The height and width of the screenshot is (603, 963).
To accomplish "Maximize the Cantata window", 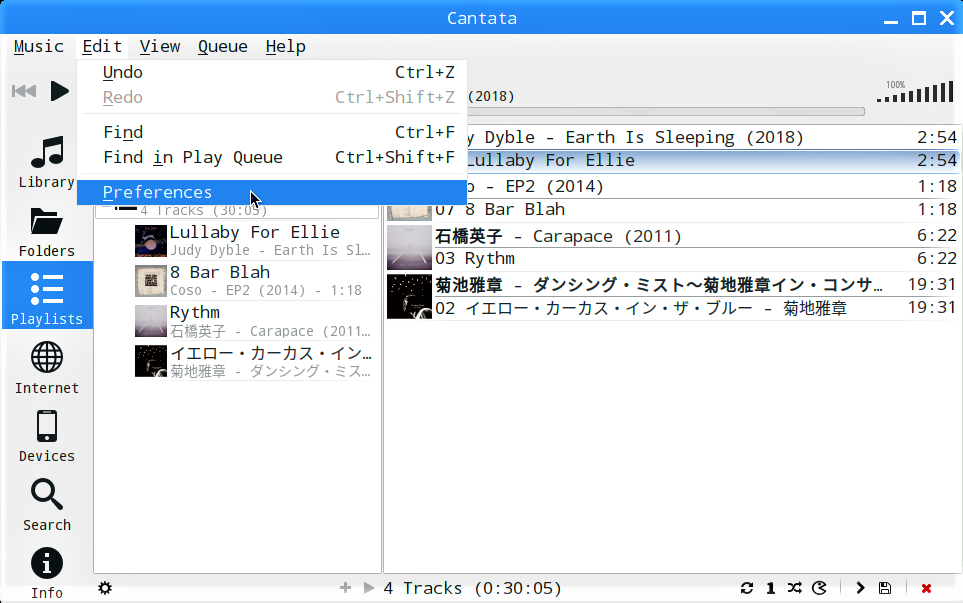I will coord(919,18).
